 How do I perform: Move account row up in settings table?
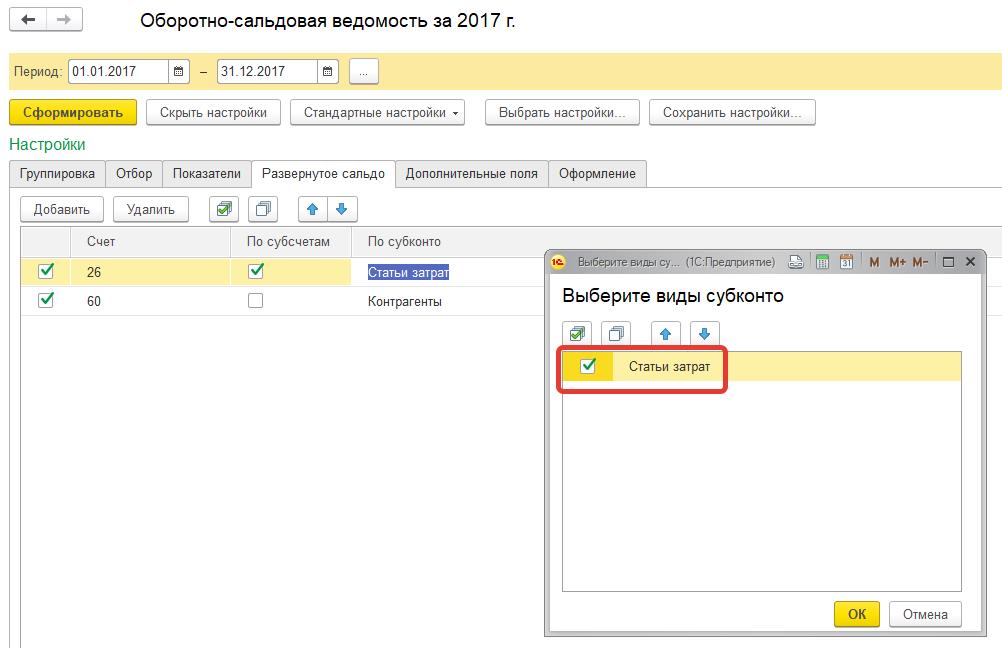point(314,209)
